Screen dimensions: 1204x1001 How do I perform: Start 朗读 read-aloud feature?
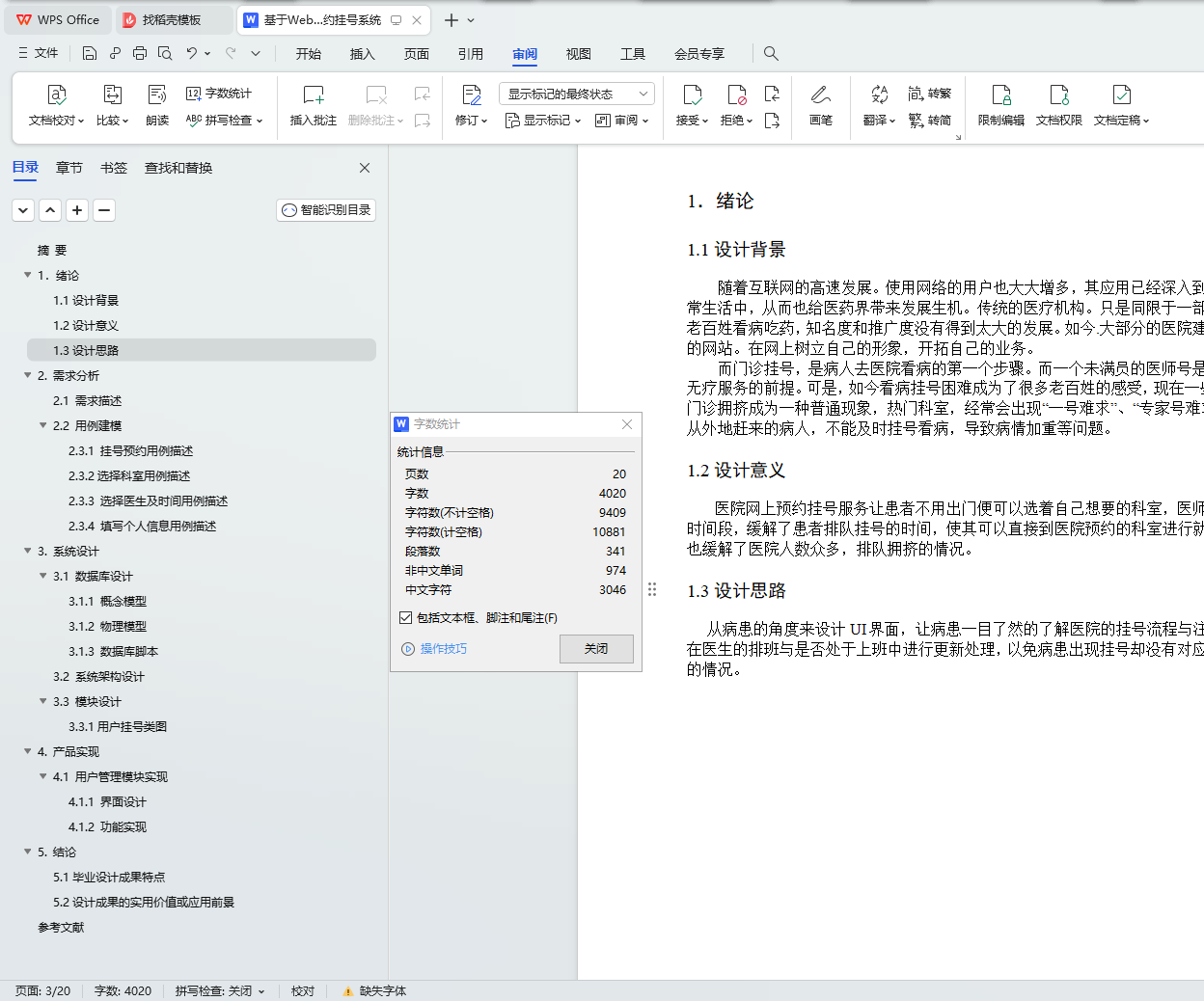tap(157, 106)
